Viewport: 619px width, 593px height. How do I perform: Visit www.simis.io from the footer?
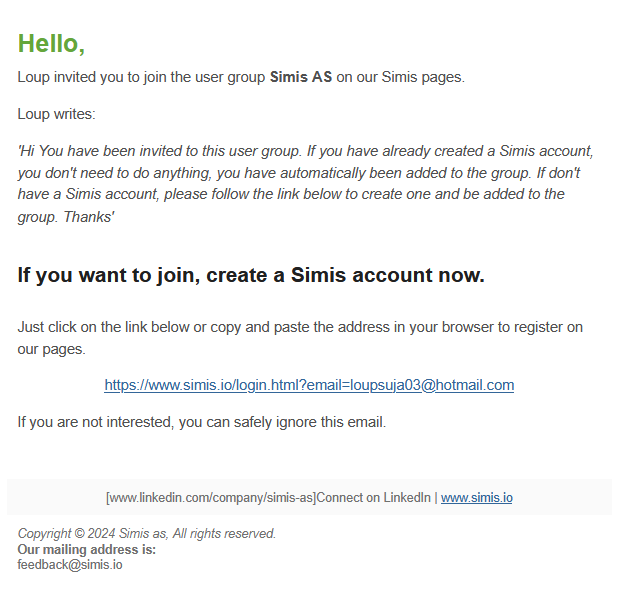click(x=476, y=497)
